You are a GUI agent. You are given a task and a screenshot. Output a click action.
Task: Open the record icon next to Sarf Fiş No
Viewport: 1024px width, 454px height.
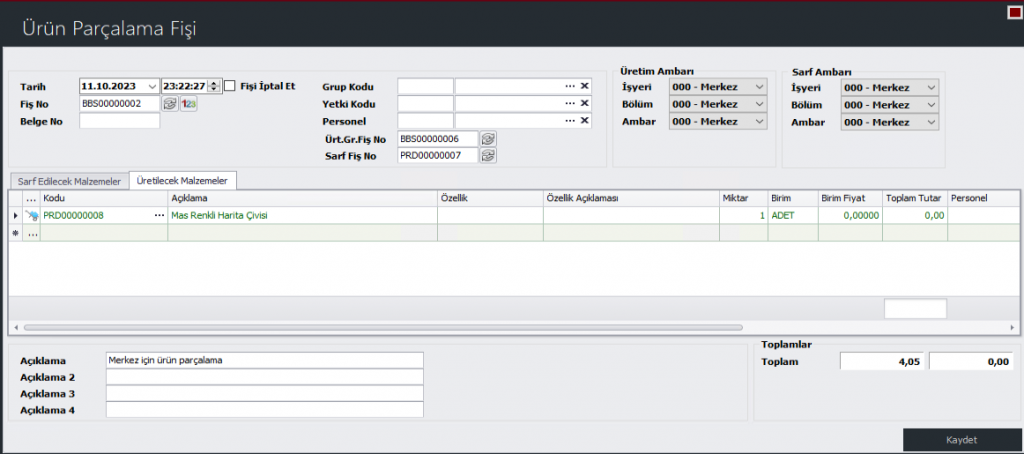coord(488,156)
